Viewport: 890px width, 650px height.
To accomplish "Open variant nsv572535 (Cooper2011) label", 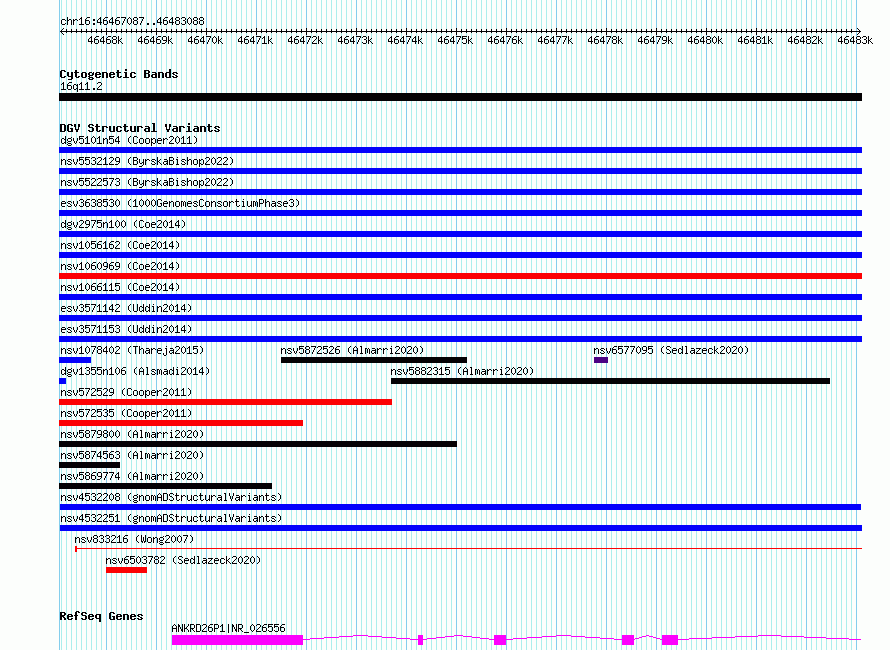I will (126, 413).
